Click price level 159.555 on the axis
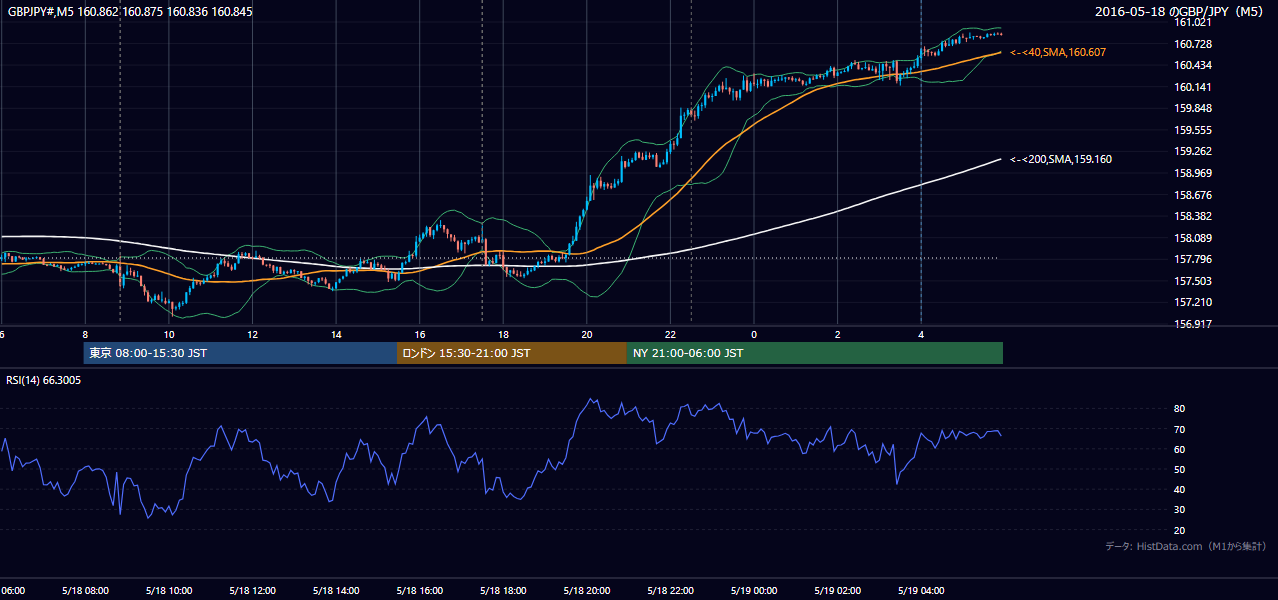 [1193, 130]
